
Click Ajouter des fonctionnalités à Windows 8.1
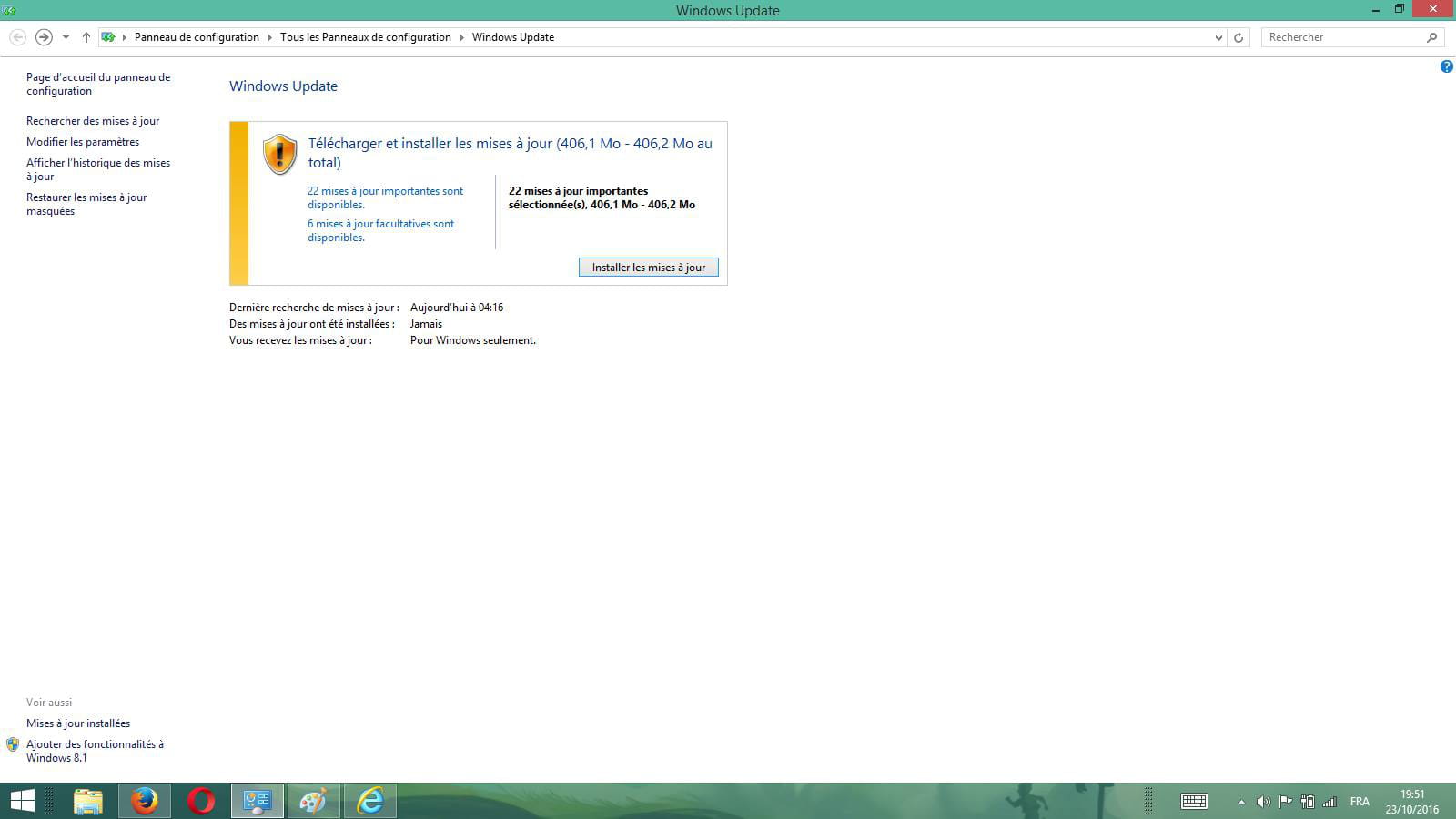[x=95, y=751]
